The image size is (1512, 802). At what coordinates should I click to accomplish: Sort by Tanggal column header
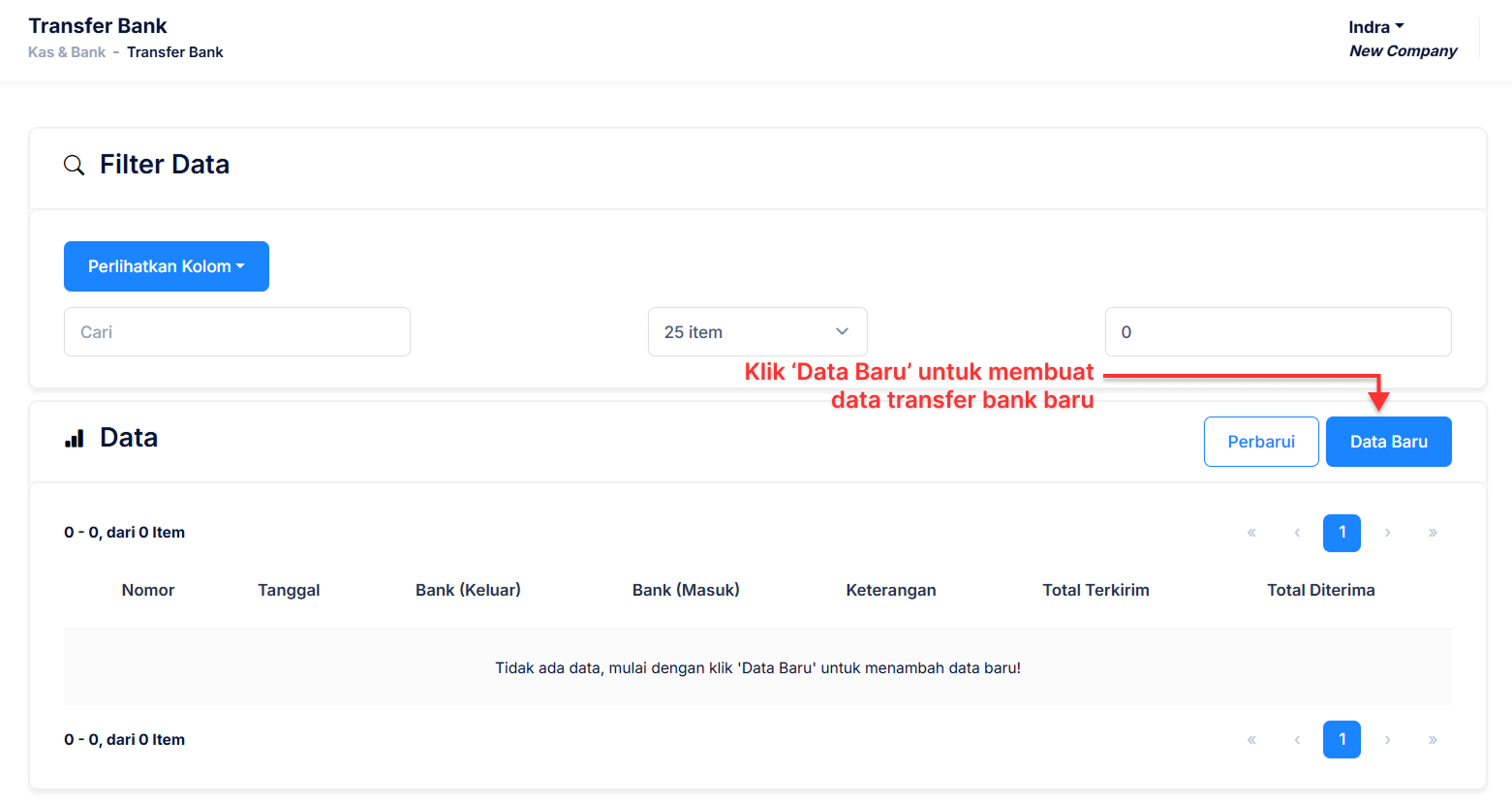[x=289, y=590]
